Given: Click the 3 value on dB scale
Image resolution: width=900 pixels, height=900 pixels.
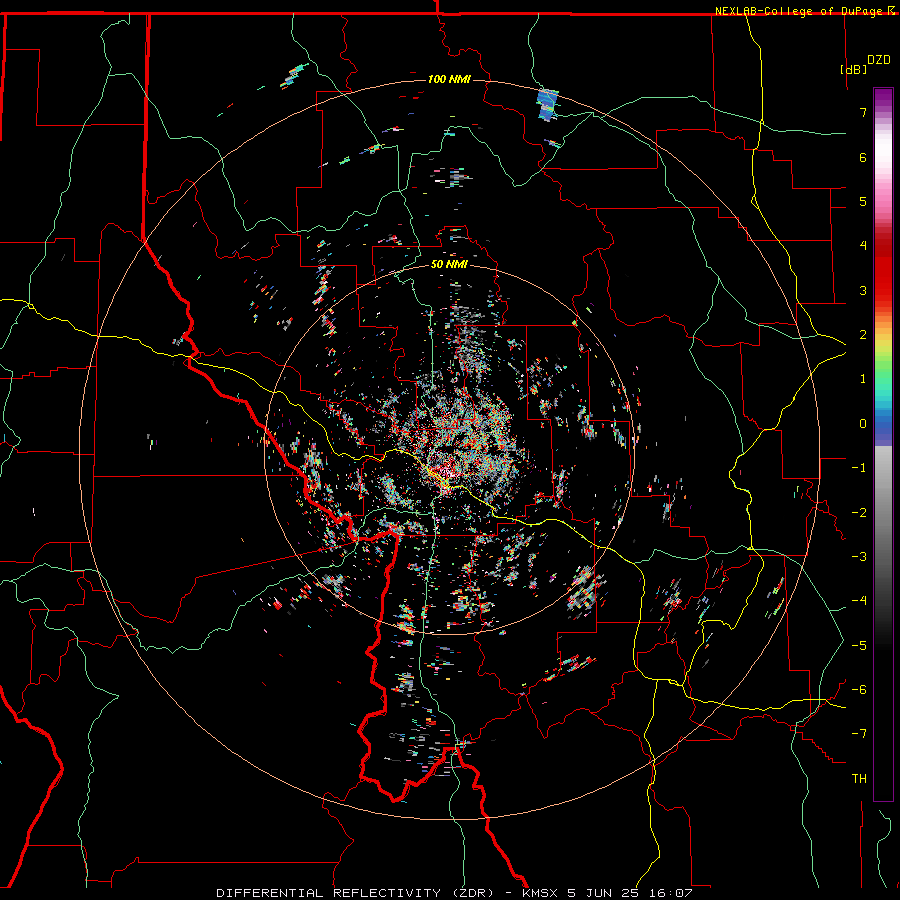Looking at the screenshot, I should coord(863,290).
